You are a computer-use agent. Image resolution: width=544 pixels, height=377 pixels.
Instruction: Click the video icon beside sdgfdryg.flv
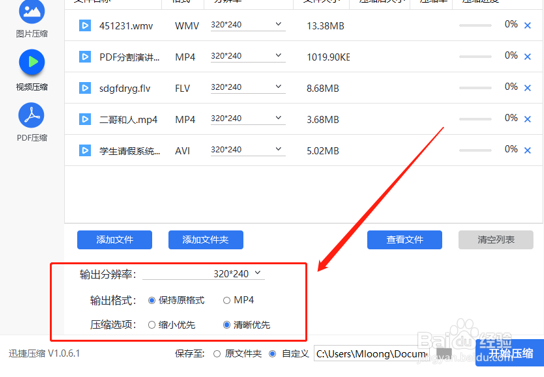(x=85, y=88)
